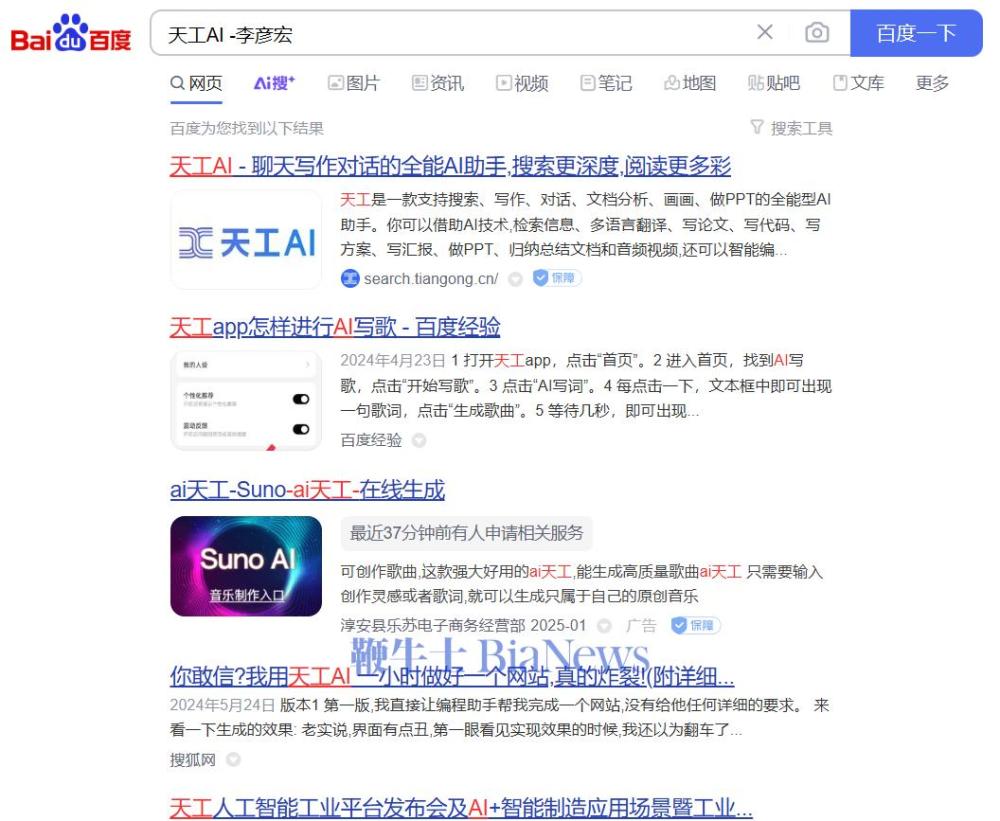Click the 2024年4月23日 date in 百度经验 snippet
This screenshot has height=821, width=1000.
tap(393, 360)
